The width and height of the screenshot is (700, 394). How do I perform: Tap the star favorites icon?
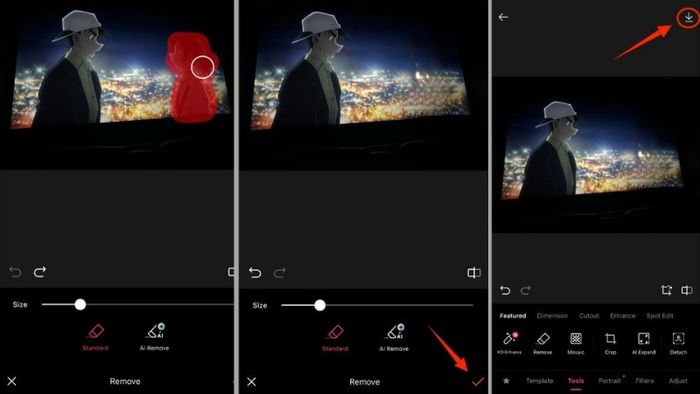(506, 381)
